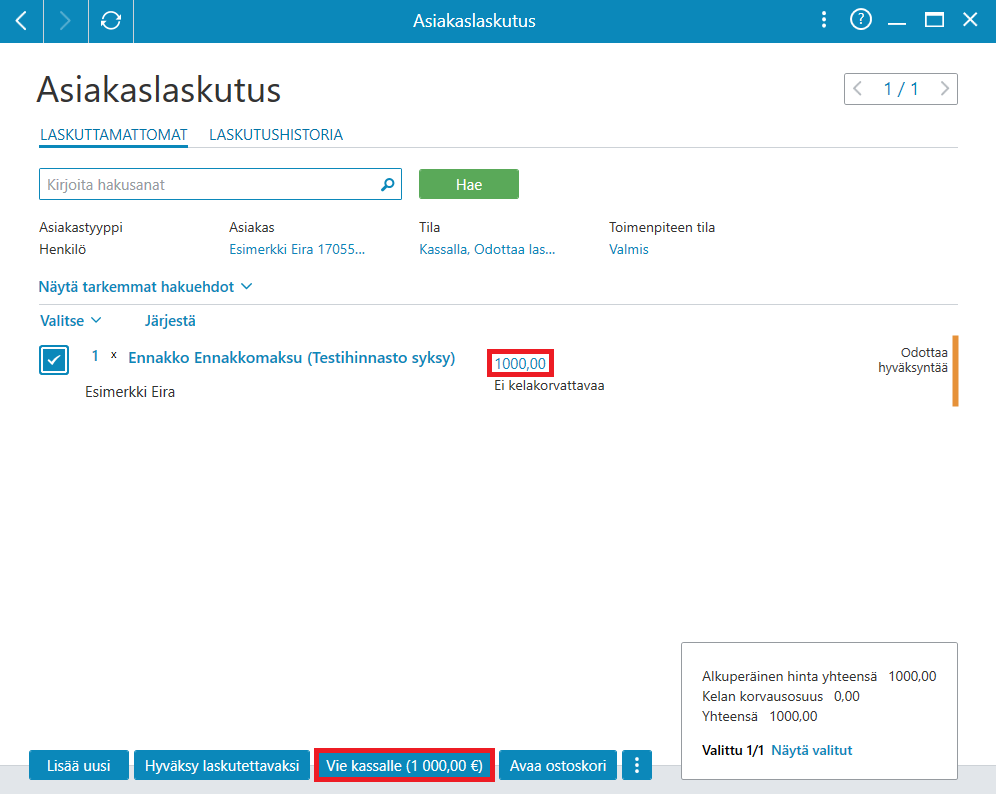Uncheck the Ennakkomaksu row checkbox
The image size is (996, 794).
pyautogui.click(x=54, y=360)
